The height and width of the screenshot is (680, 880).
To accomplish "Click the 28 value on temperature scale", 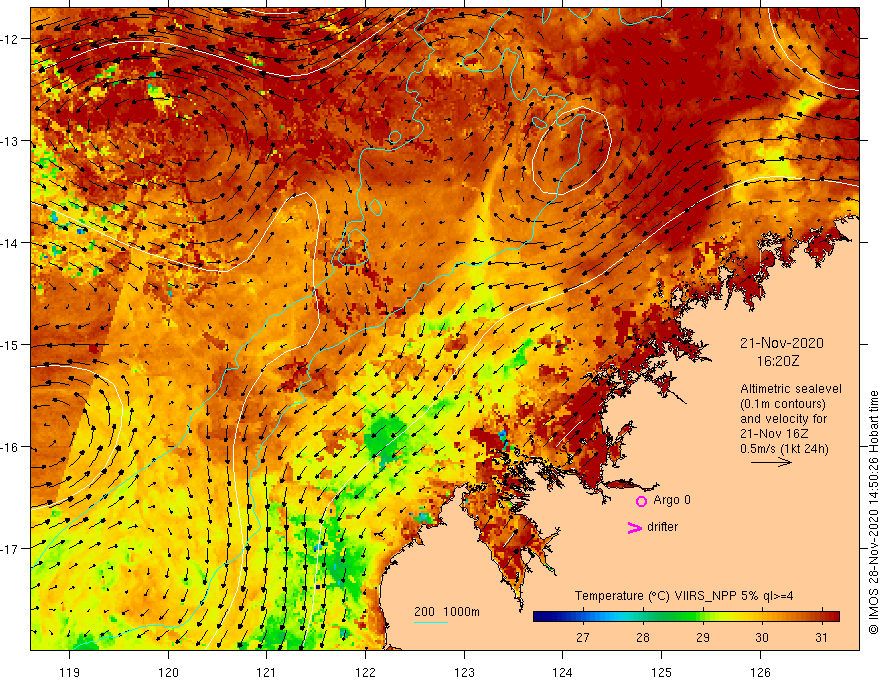I will tap(643, 637).
